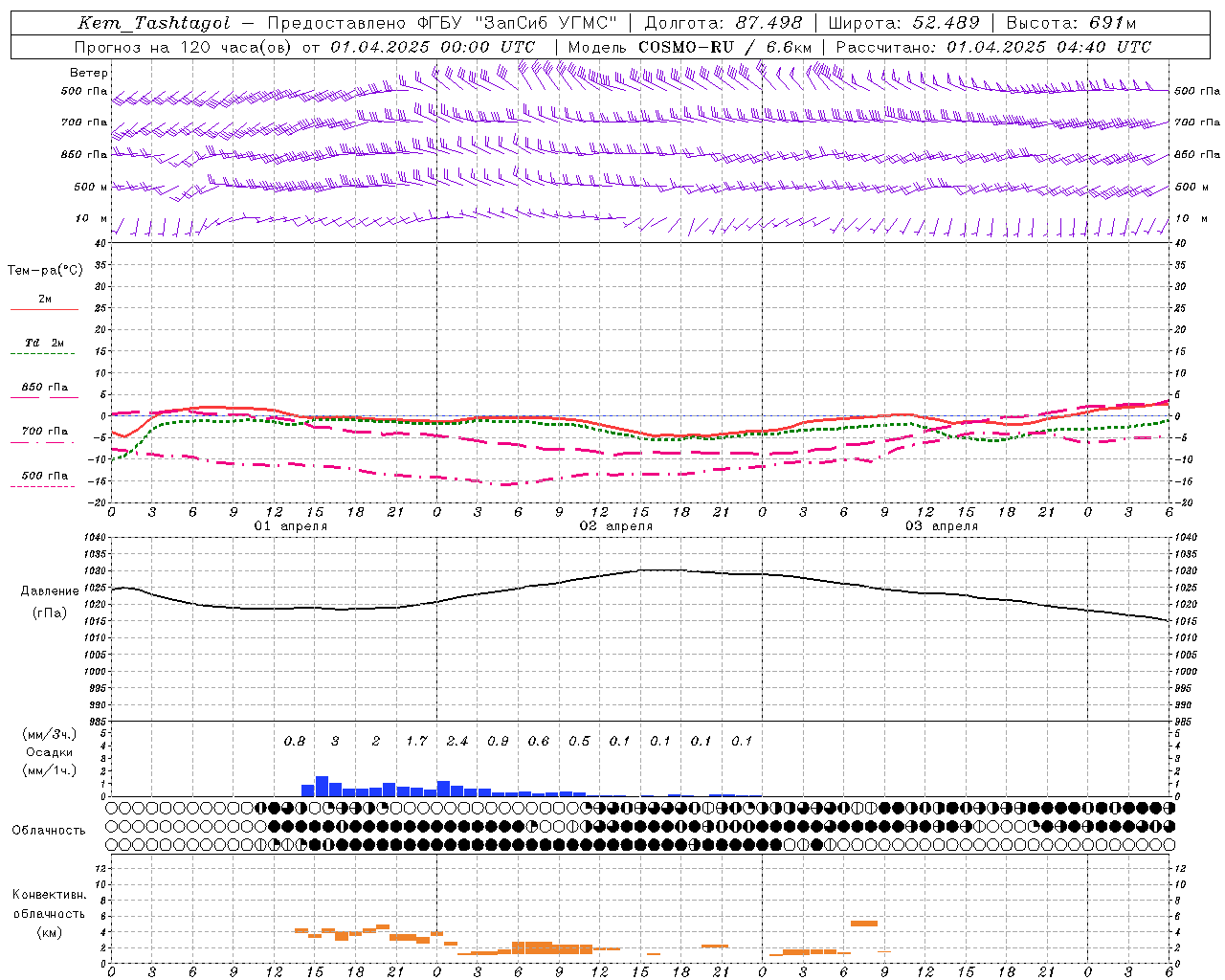Select the latitude value "Широта: 52.489"
Image resolution: width=1225 pixels, height=980 pixels.
[x=903, y=23]
